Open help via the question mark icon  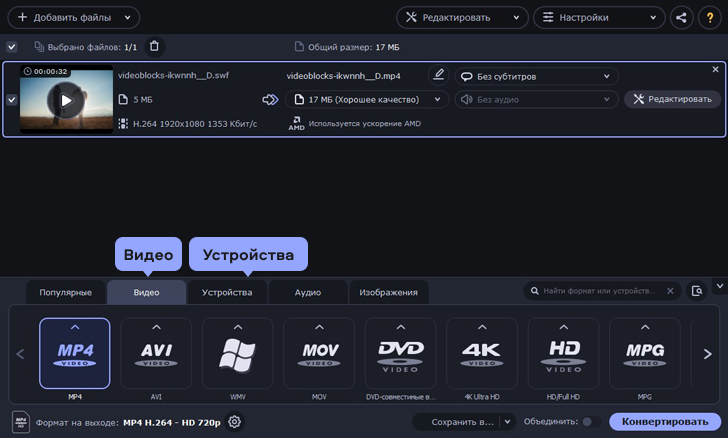709,18
